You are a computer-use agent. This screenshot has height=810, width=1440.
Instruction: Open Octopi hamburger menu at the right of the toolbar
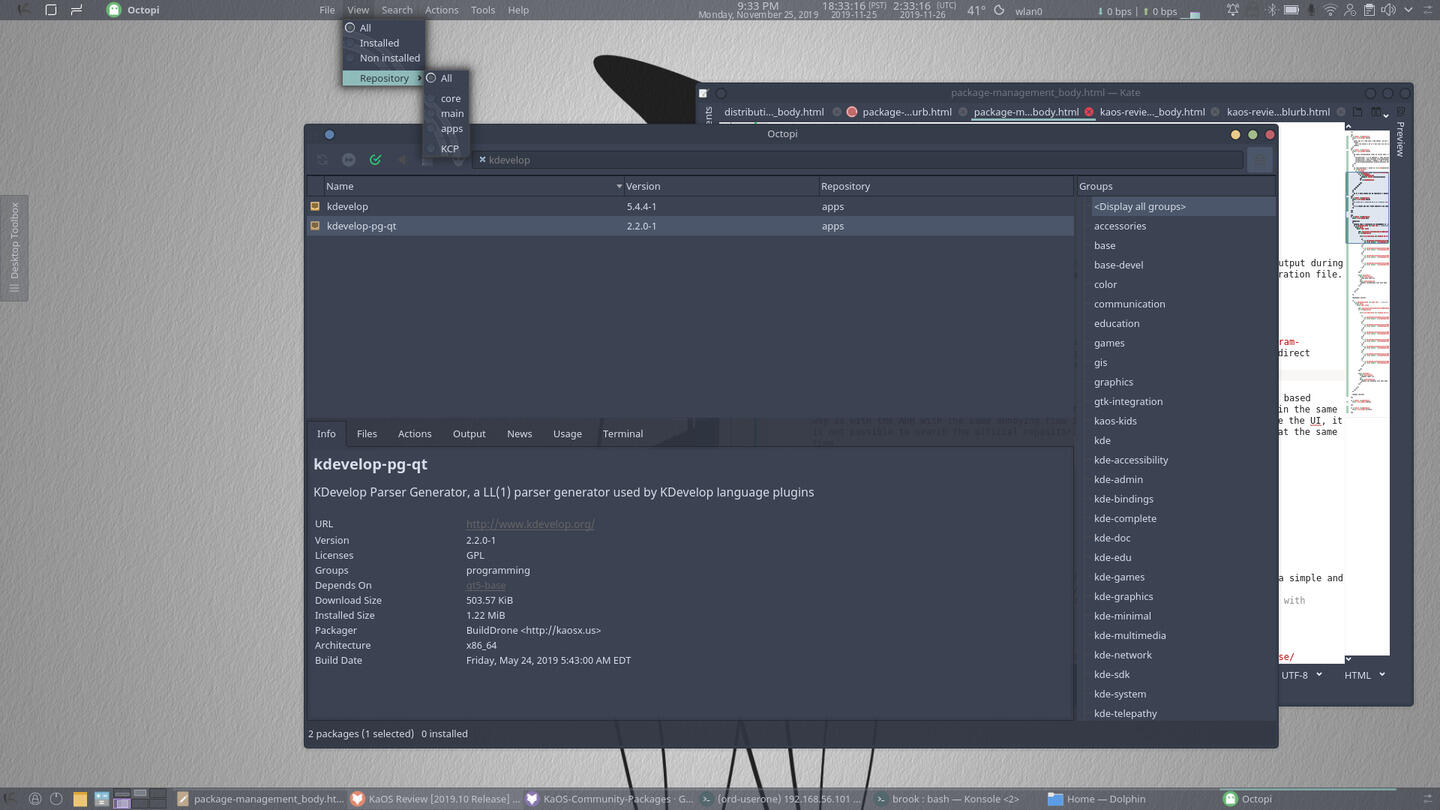click(1260, 160)
